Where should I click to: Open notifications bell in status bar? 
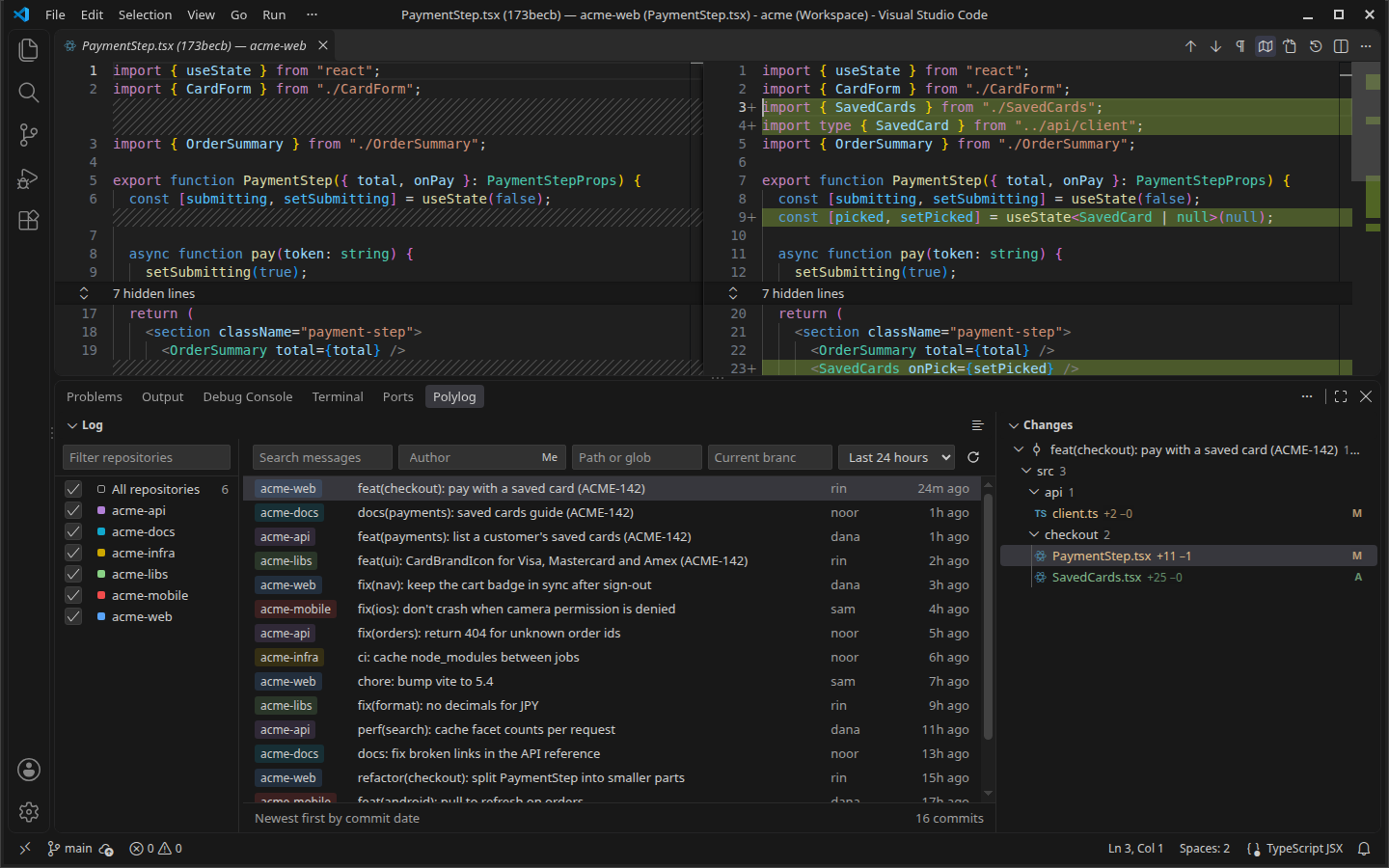1364,849
